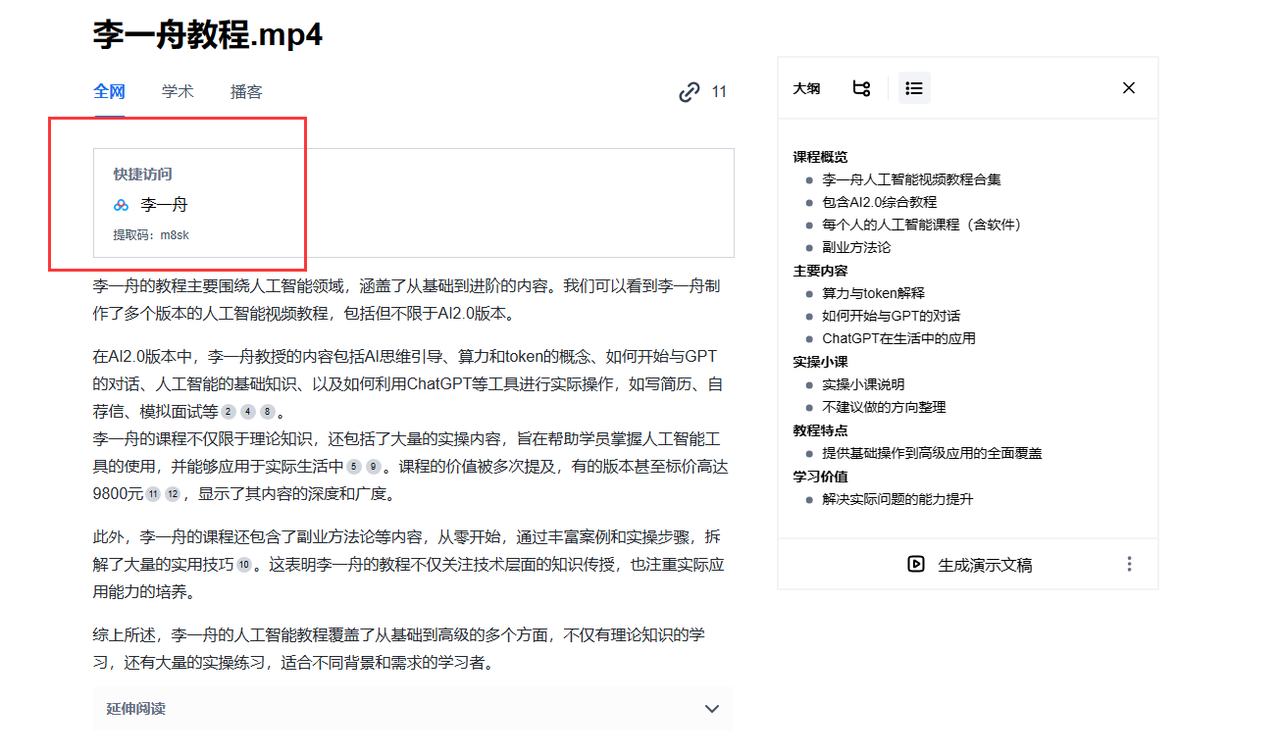Jump to 课程概览 outline heading
This screenshot has width=1280, height=755.
click(820, 157)
